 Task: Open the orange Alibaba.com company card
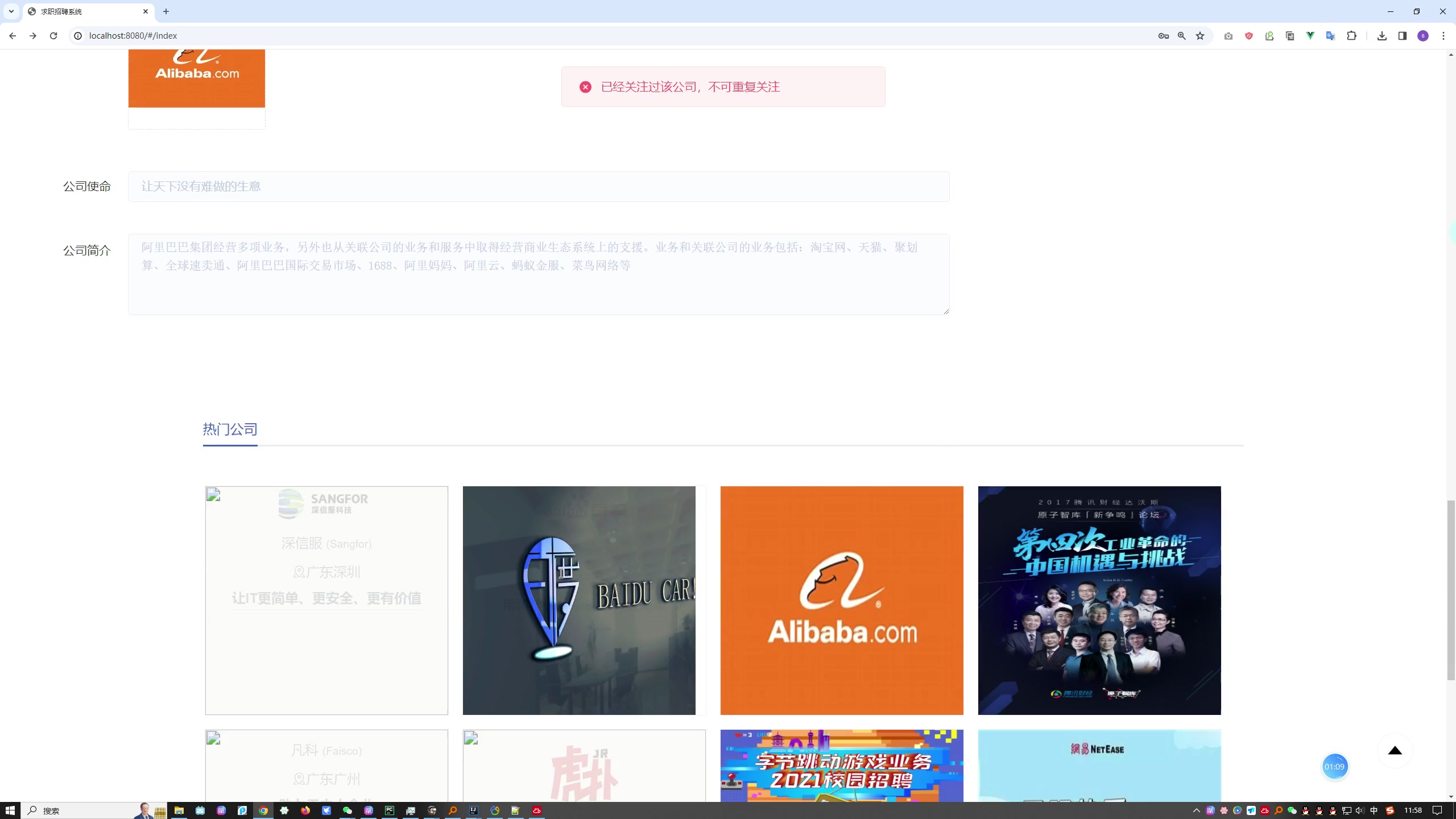842,601
